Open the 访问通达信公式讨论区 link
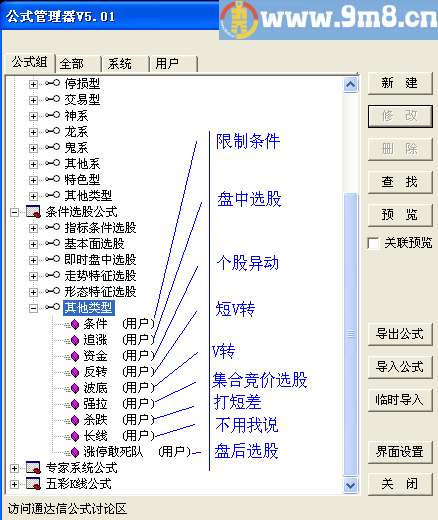Screen dimensions: 438x520 67,509
